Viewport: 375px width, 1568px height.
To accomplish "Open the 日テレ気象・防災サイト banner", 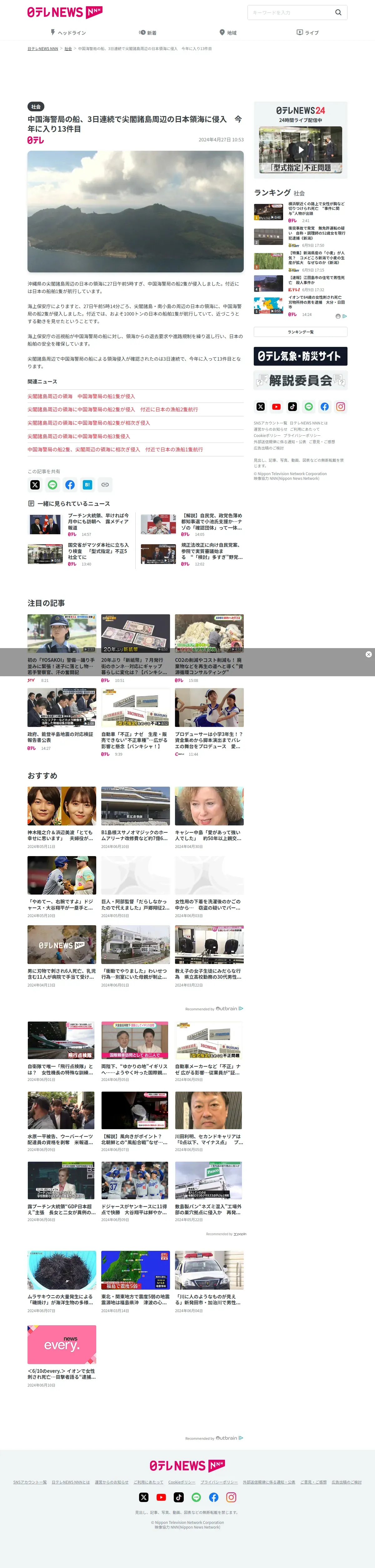I will tap(301, 356).
